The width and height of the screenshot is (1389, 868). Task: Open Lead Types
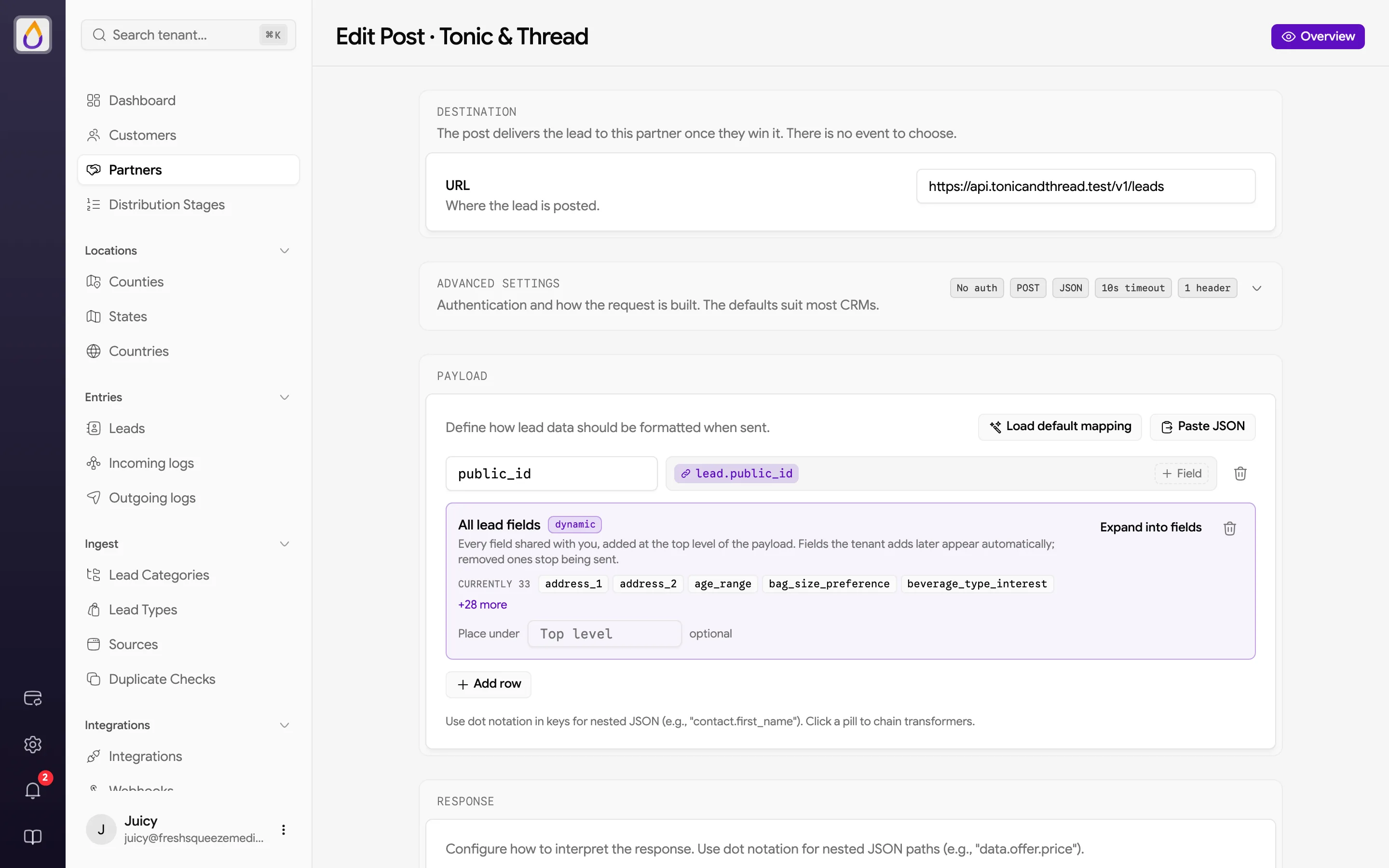point(188,610)
